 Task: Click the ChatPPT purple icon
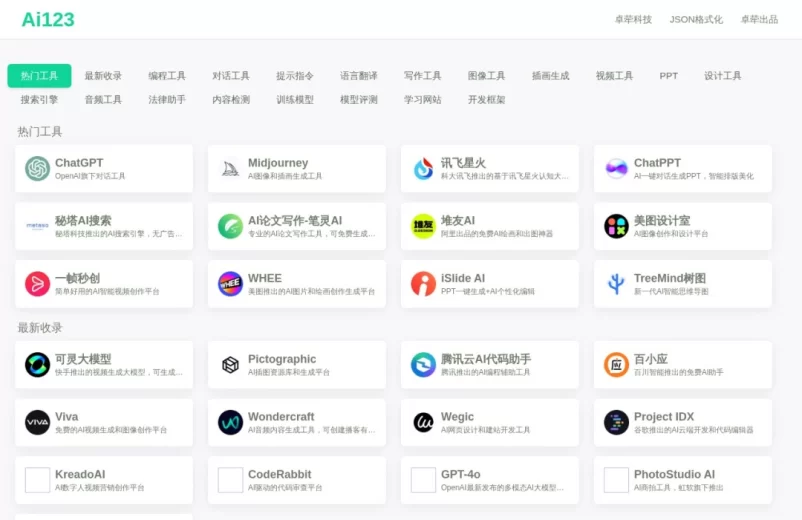pos(616,169)
